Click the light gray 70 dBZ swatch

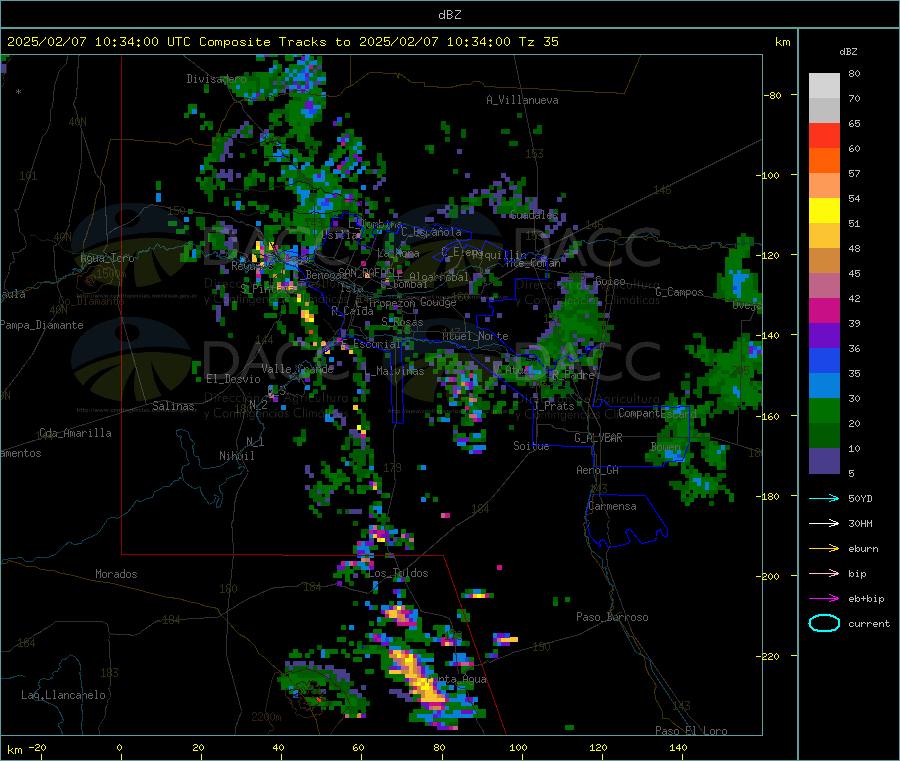coord(824,110)
